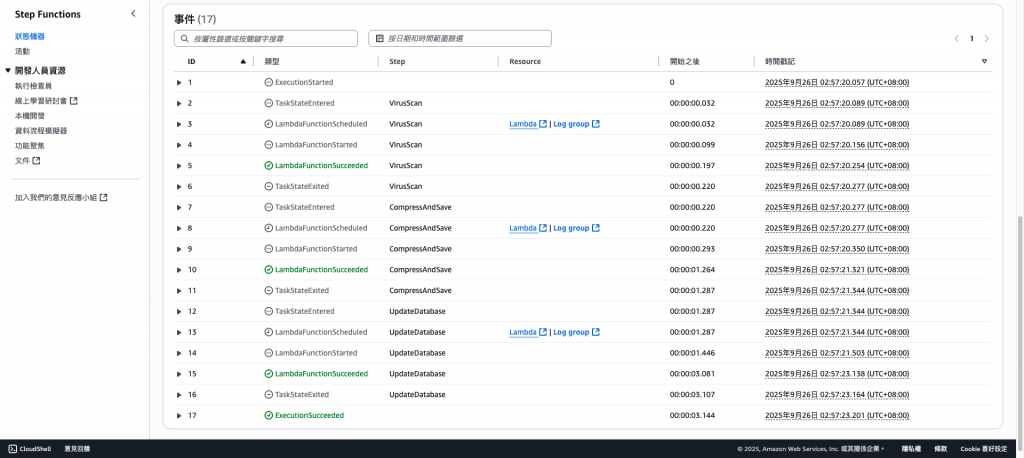The width and height of the screenshot is (1024, 458).
Task: Expand event row 3 LambdaFunctionScheduled
Action: 180,124
